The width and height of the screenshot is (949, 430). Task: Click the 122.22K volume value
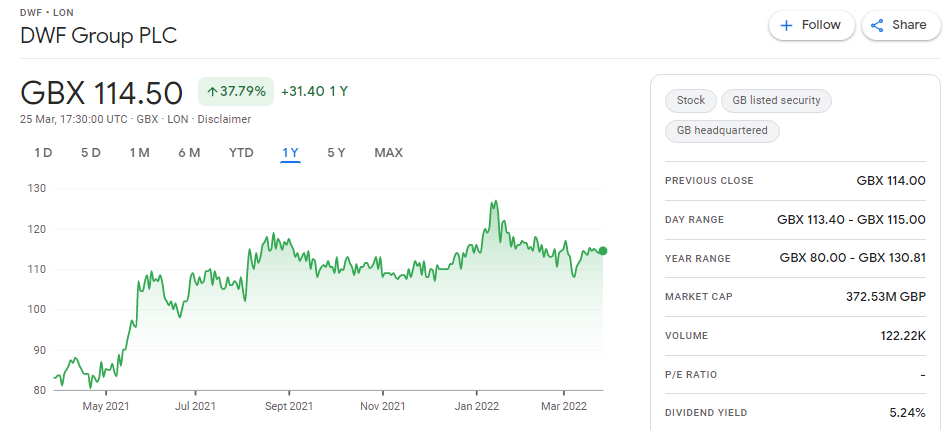click(x=903, y=336)
